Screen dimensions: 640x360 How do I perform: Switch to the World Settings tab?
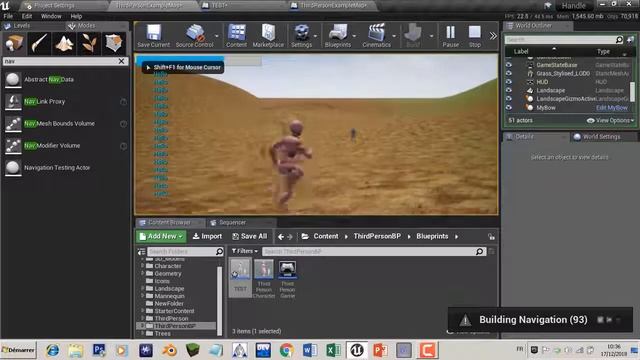tap(601, 137)
